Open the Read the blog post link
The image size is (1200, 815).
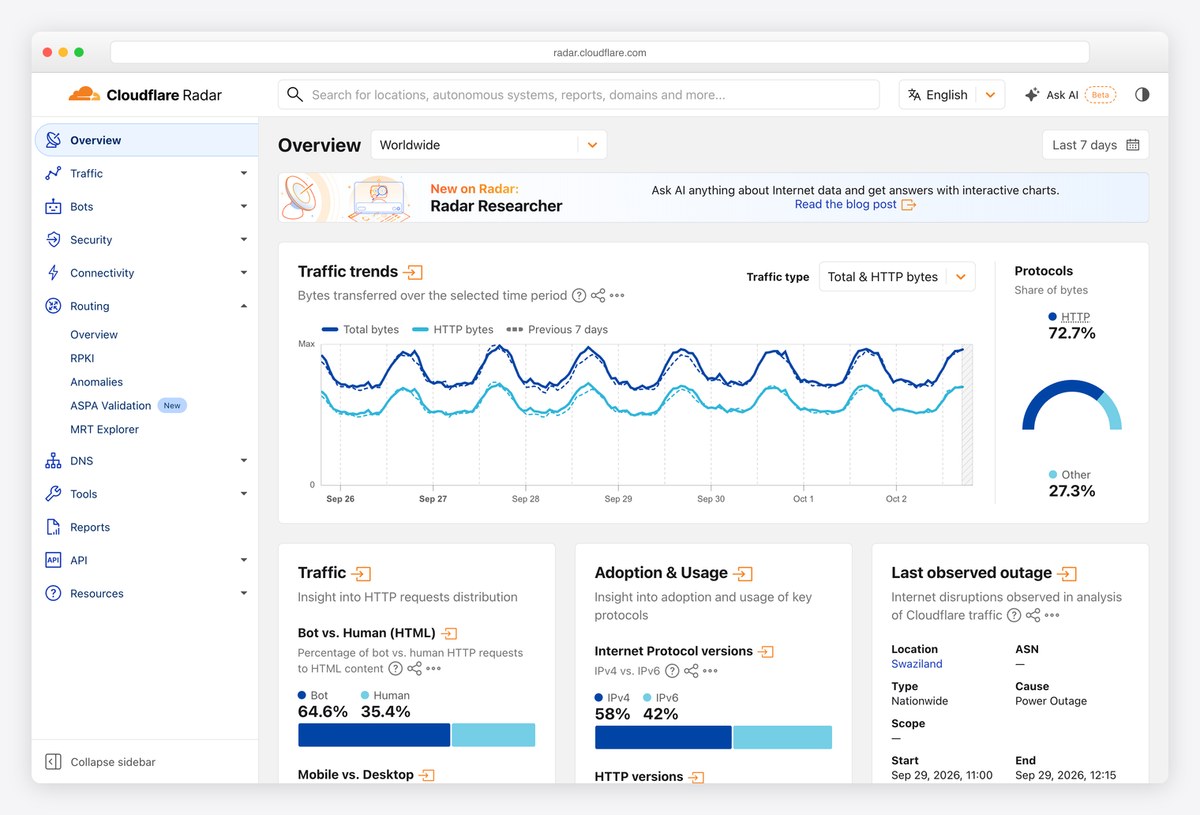[855, 204]
